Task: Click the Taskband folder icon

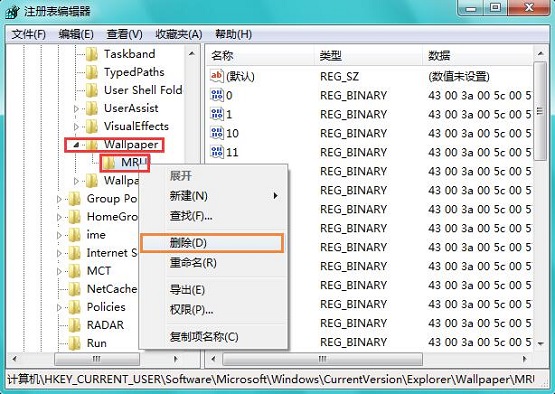Action: point(92,54)
